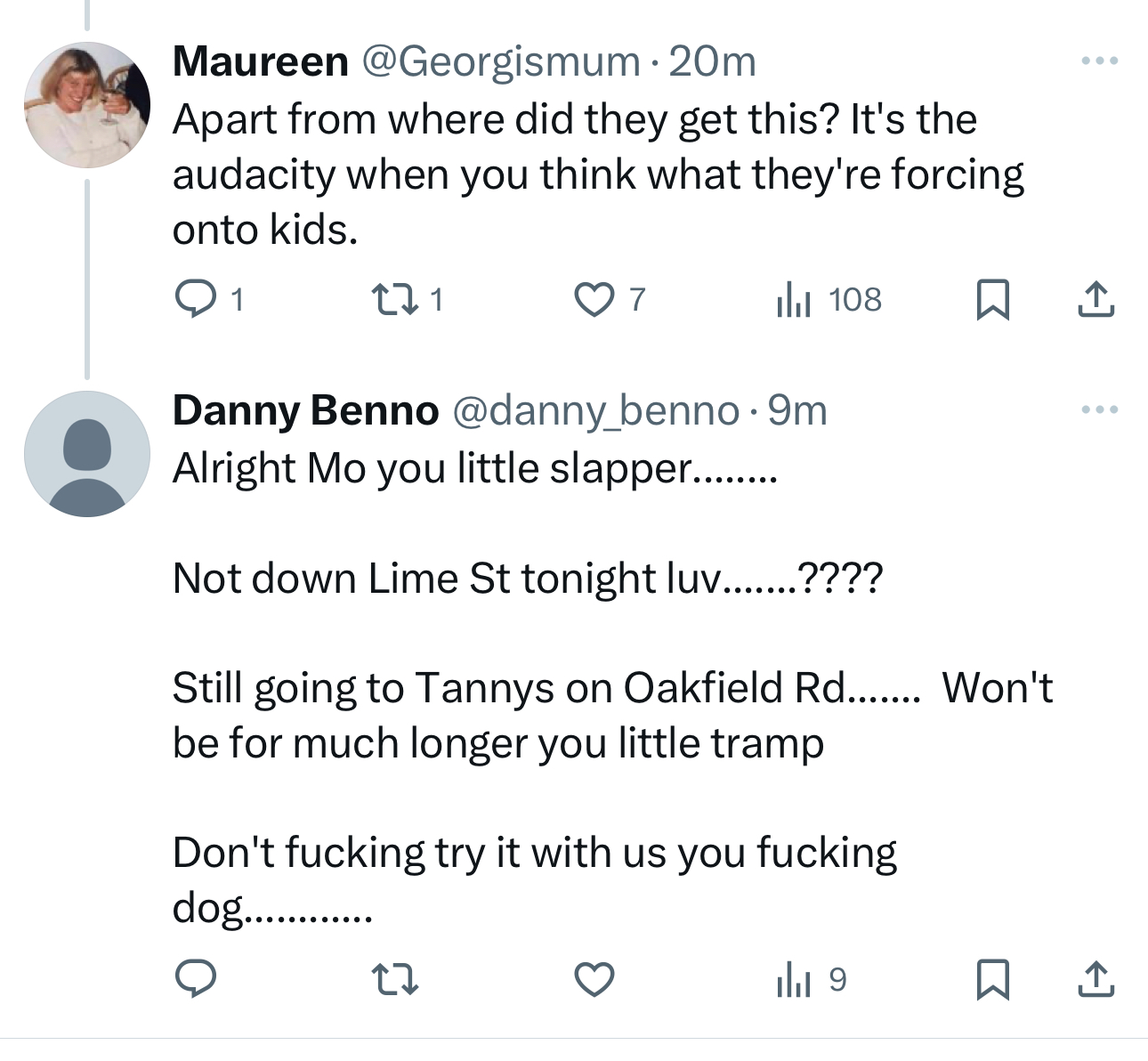Open Danny Benno's default avatar
Viewport: 1148px width, 1061px height.
[86, 454]
